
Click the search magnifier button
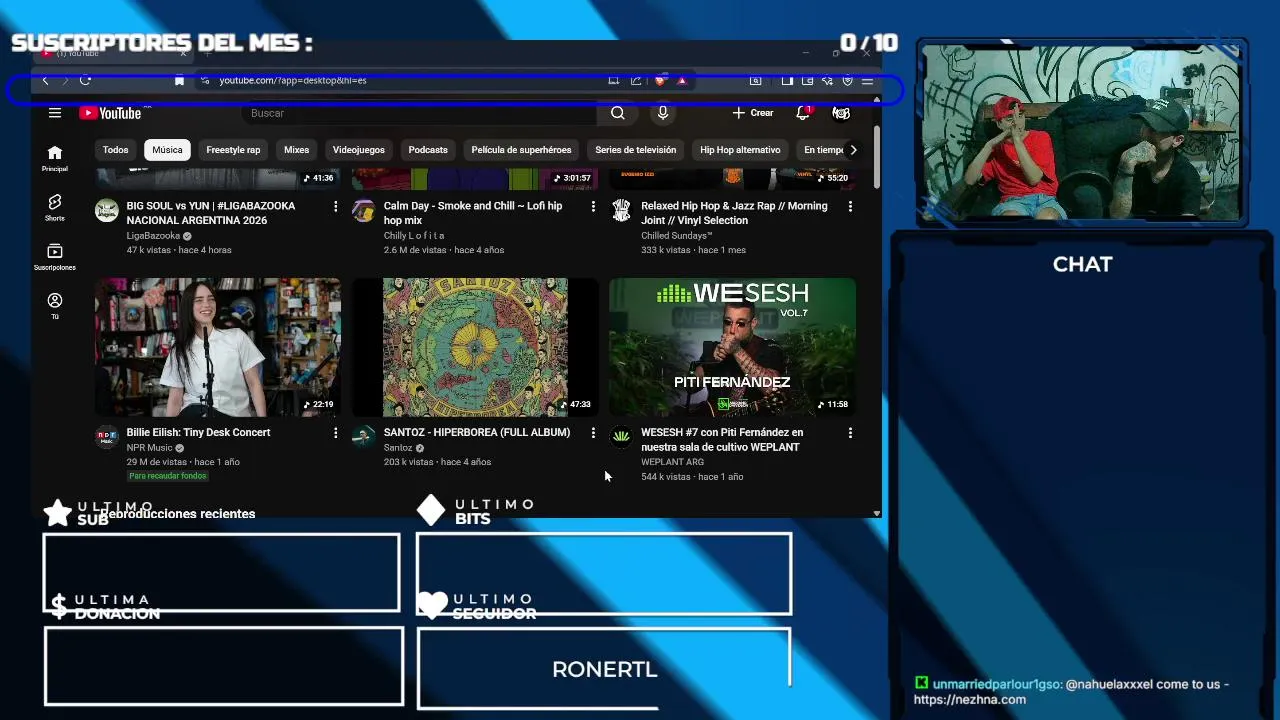click(618, 113)
